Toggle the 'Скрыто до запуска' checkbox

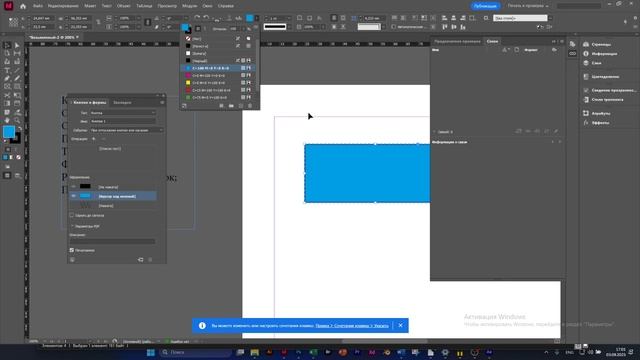72,215
